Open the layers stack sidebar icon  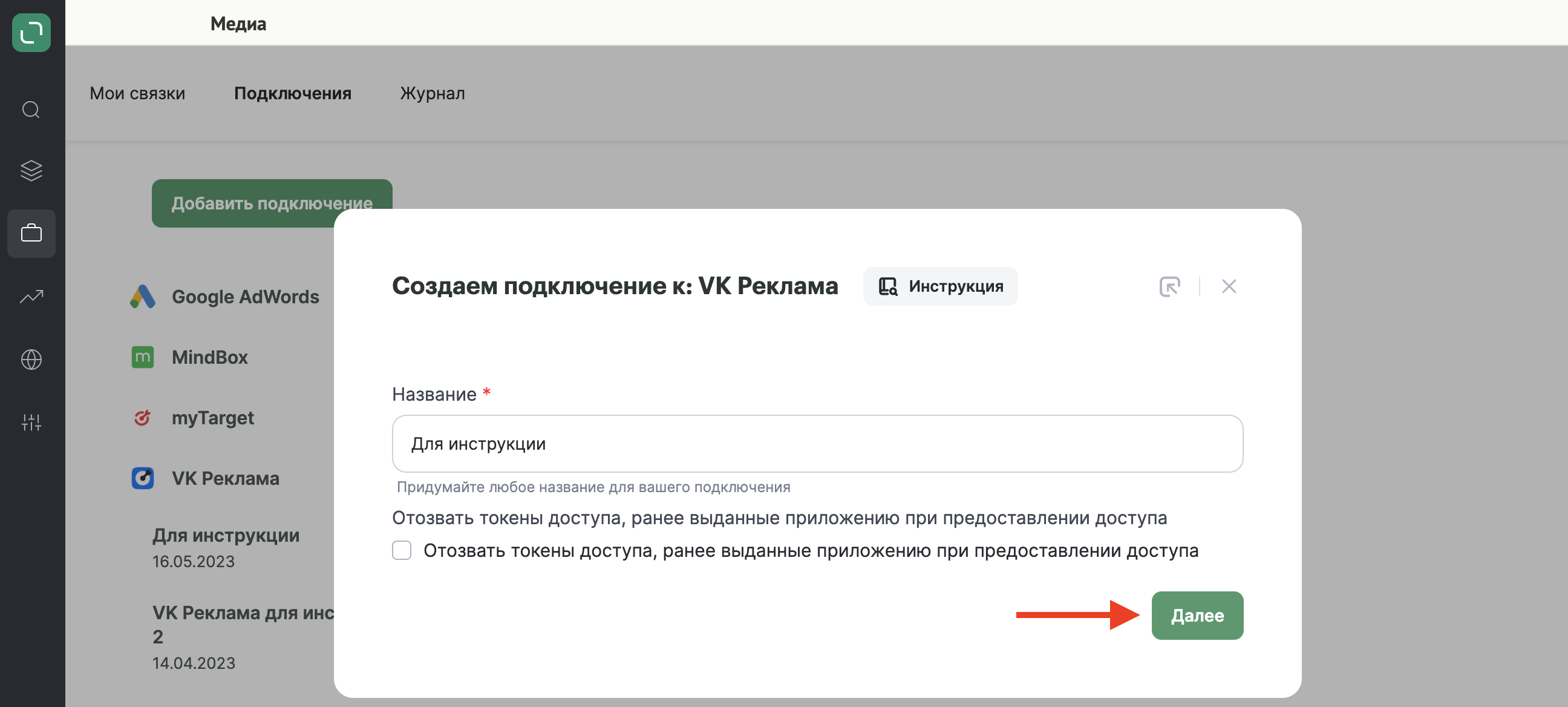[x=31, y=171]
